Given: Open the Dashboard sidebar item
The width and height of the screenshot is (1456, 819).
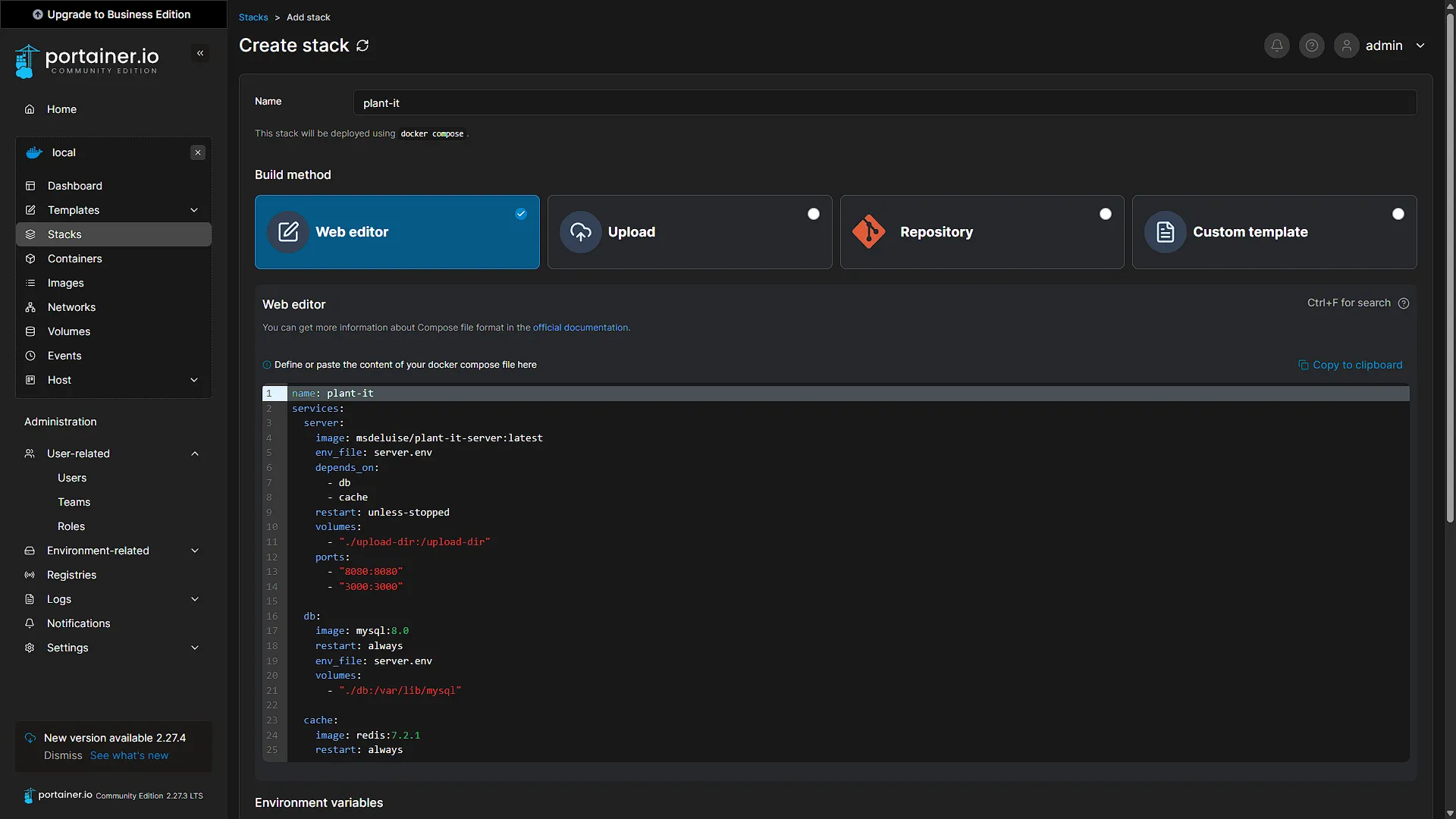Looking at the screenshot, I should [x=114, y=186].
